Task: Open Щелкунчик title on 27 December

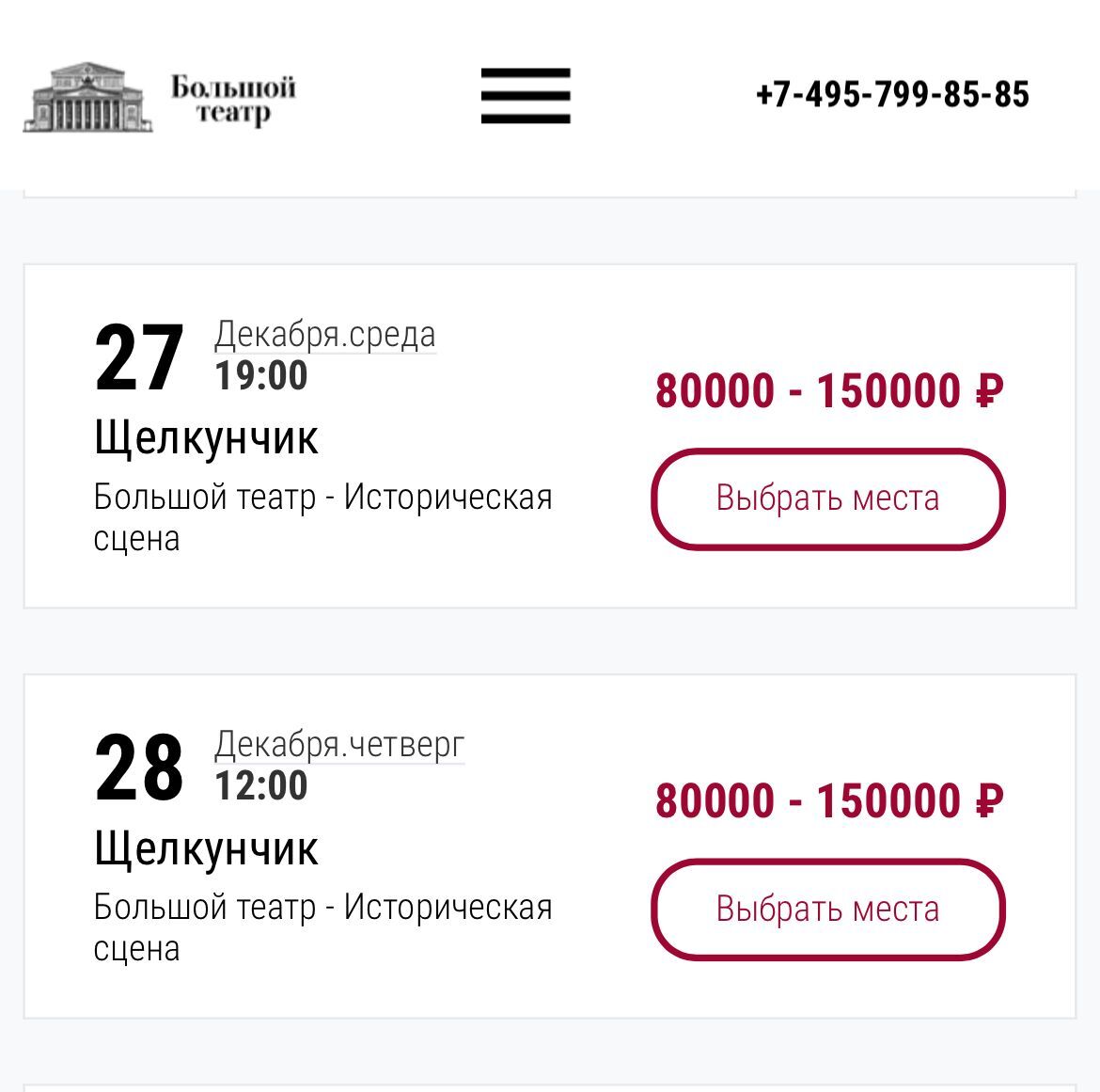Action: (x=206, y=438)
